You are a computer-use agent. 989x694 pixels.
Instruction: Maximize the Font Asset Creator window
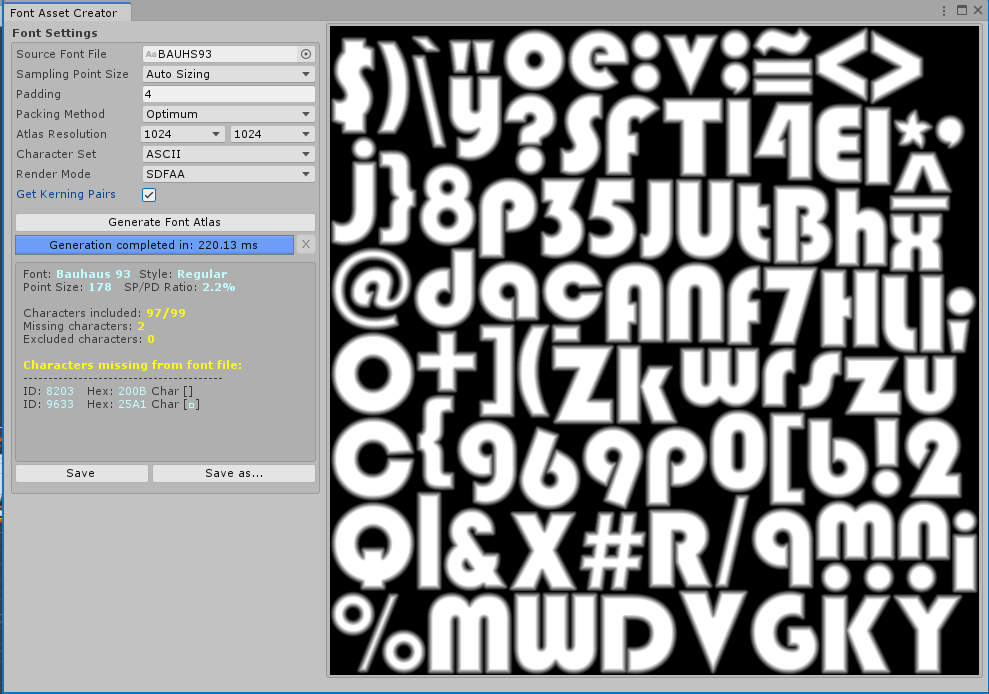961,9
